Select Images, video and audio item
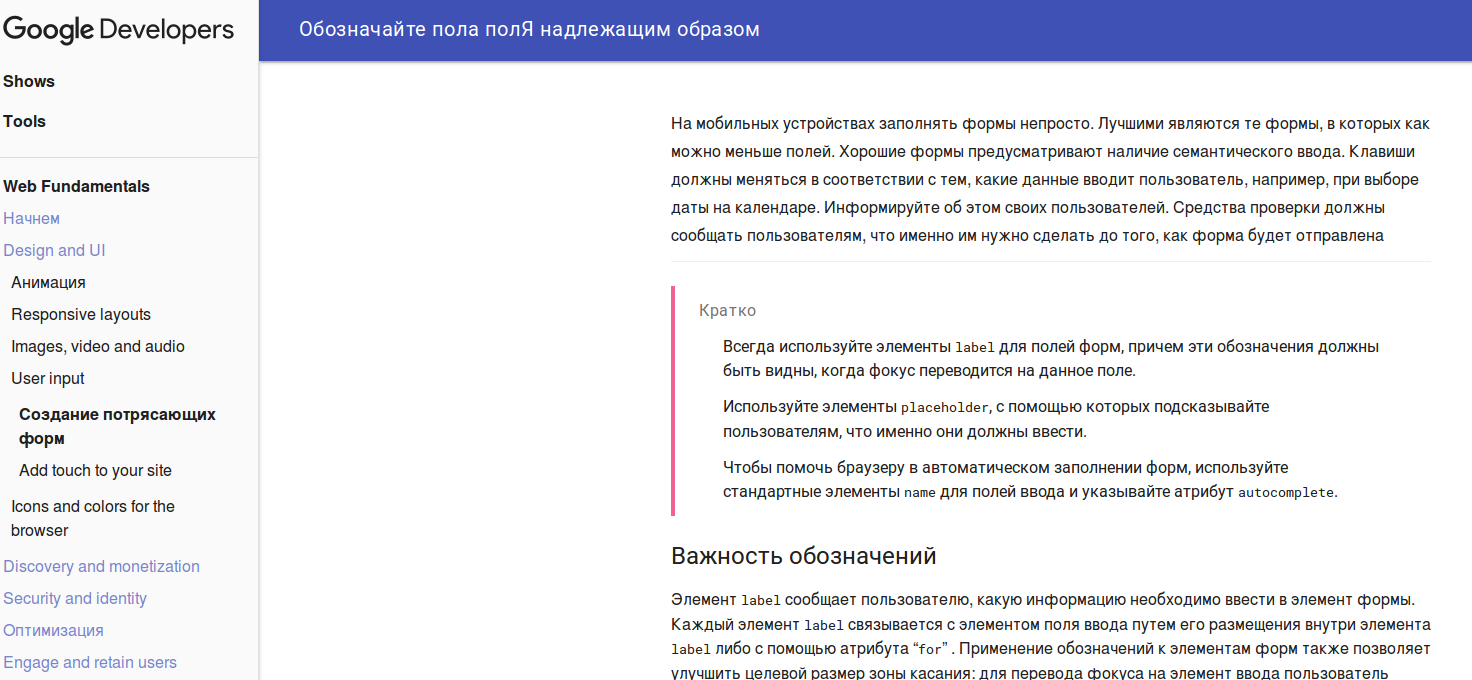 coord(98,347)
